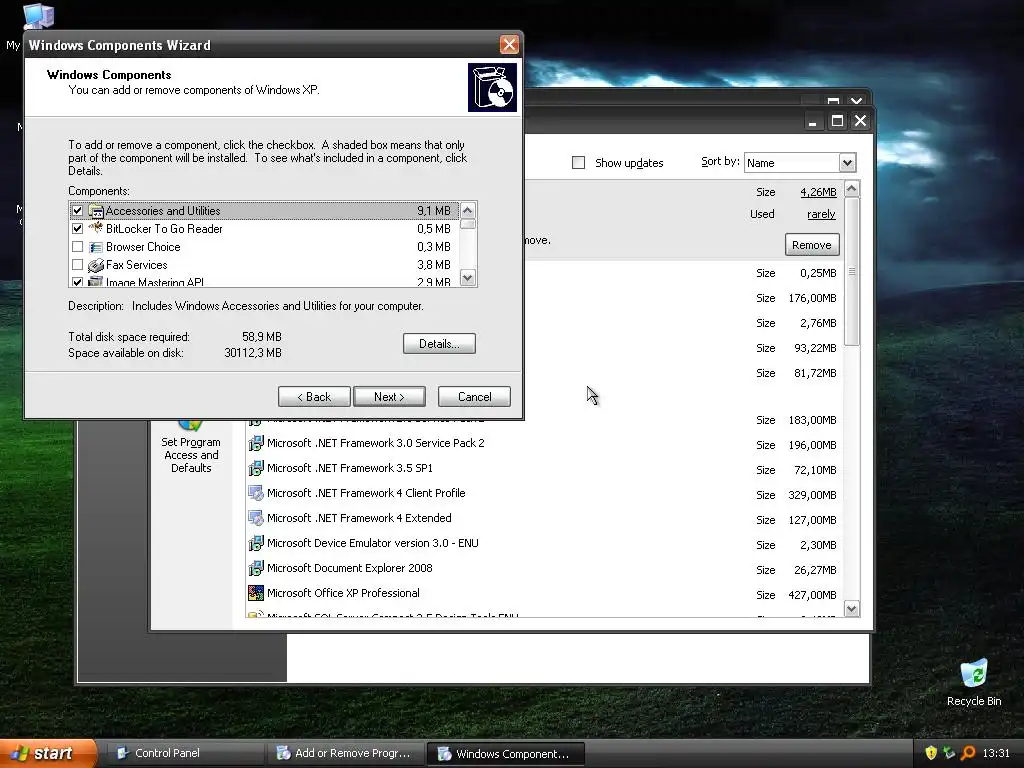
Task: Click the rarely used link
Action: point(821,214)
